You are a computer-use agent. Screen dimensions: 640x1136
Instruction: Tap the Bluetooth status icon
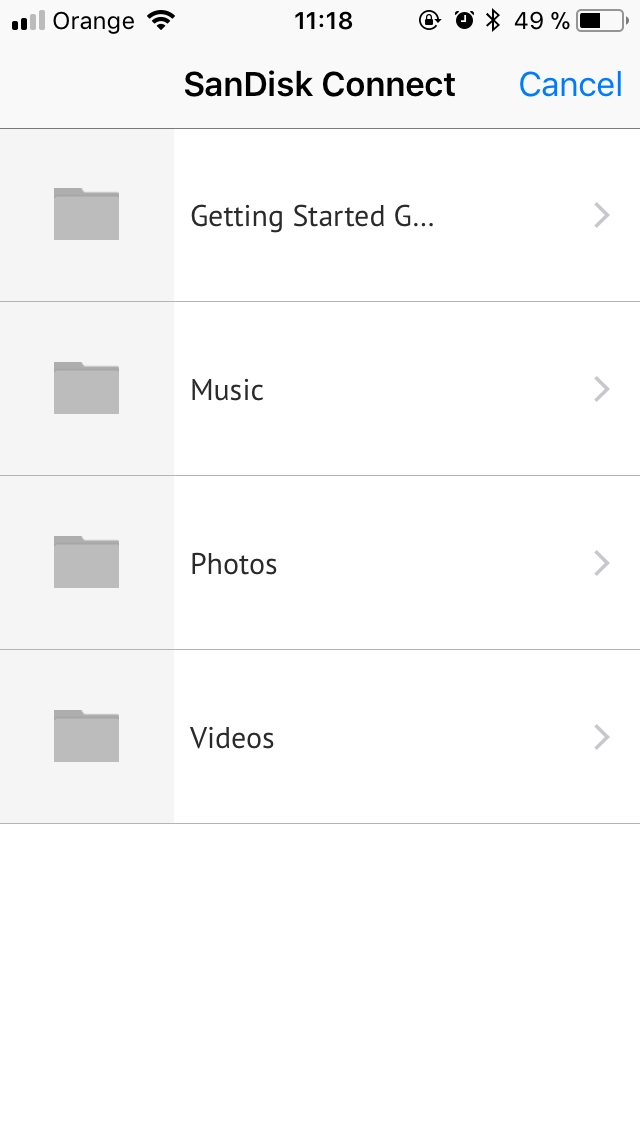(494, 20)
